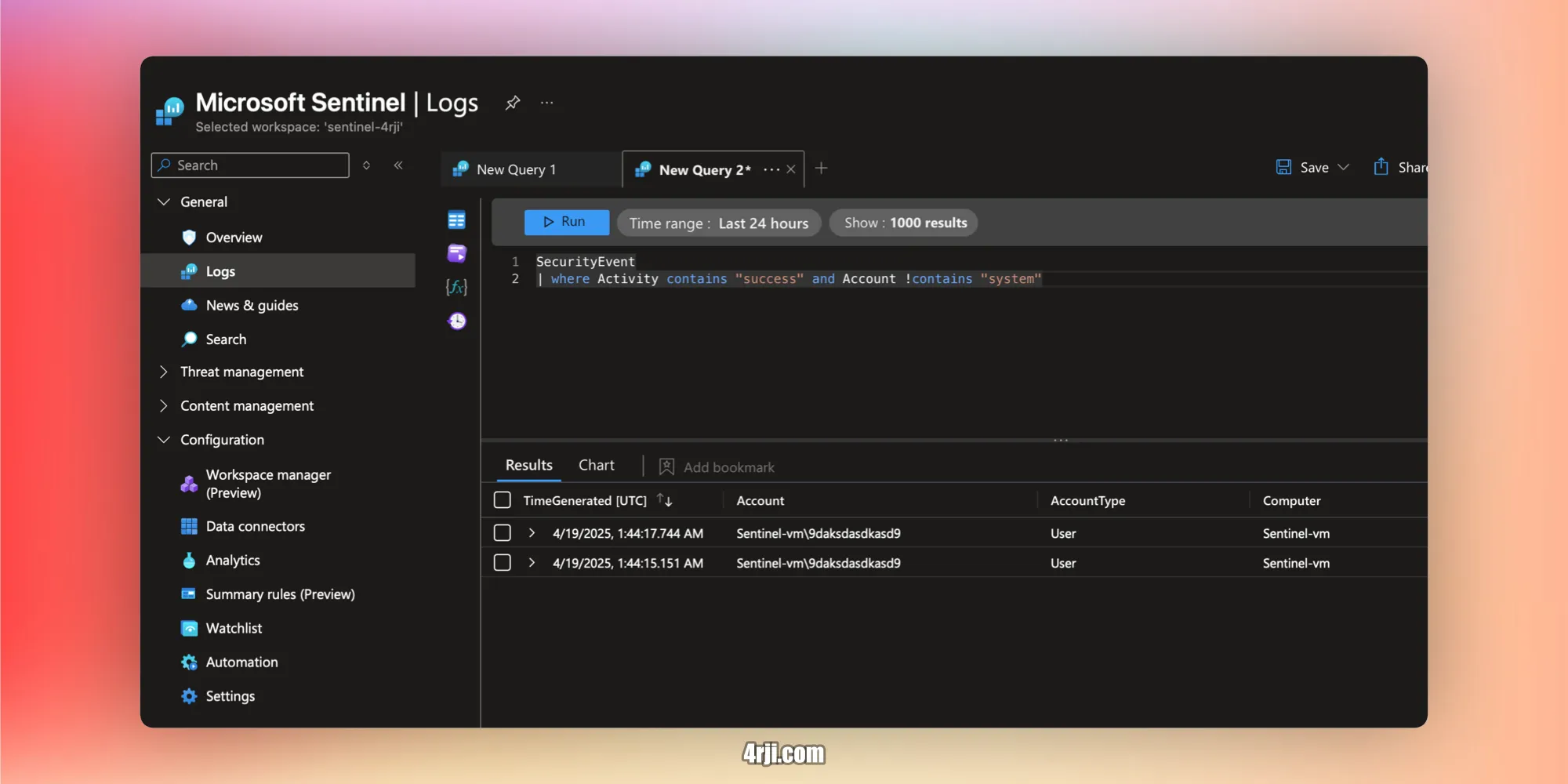
Task: Expand the Threat management section
Action: click(x=162, y=372)
